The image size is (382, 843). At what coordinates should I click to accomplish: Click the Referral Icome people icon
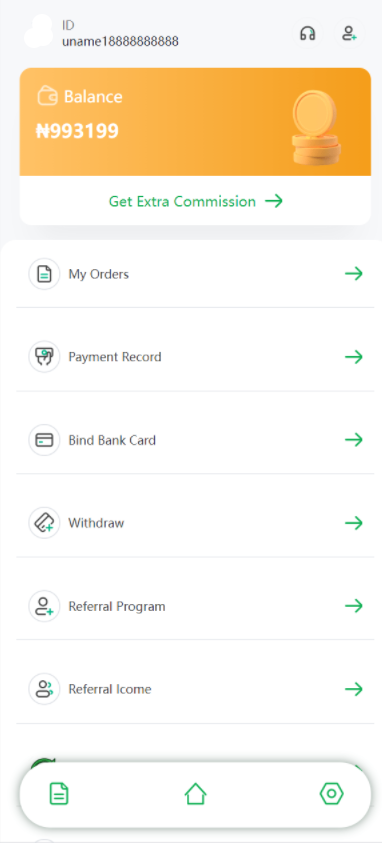[44, 689]
